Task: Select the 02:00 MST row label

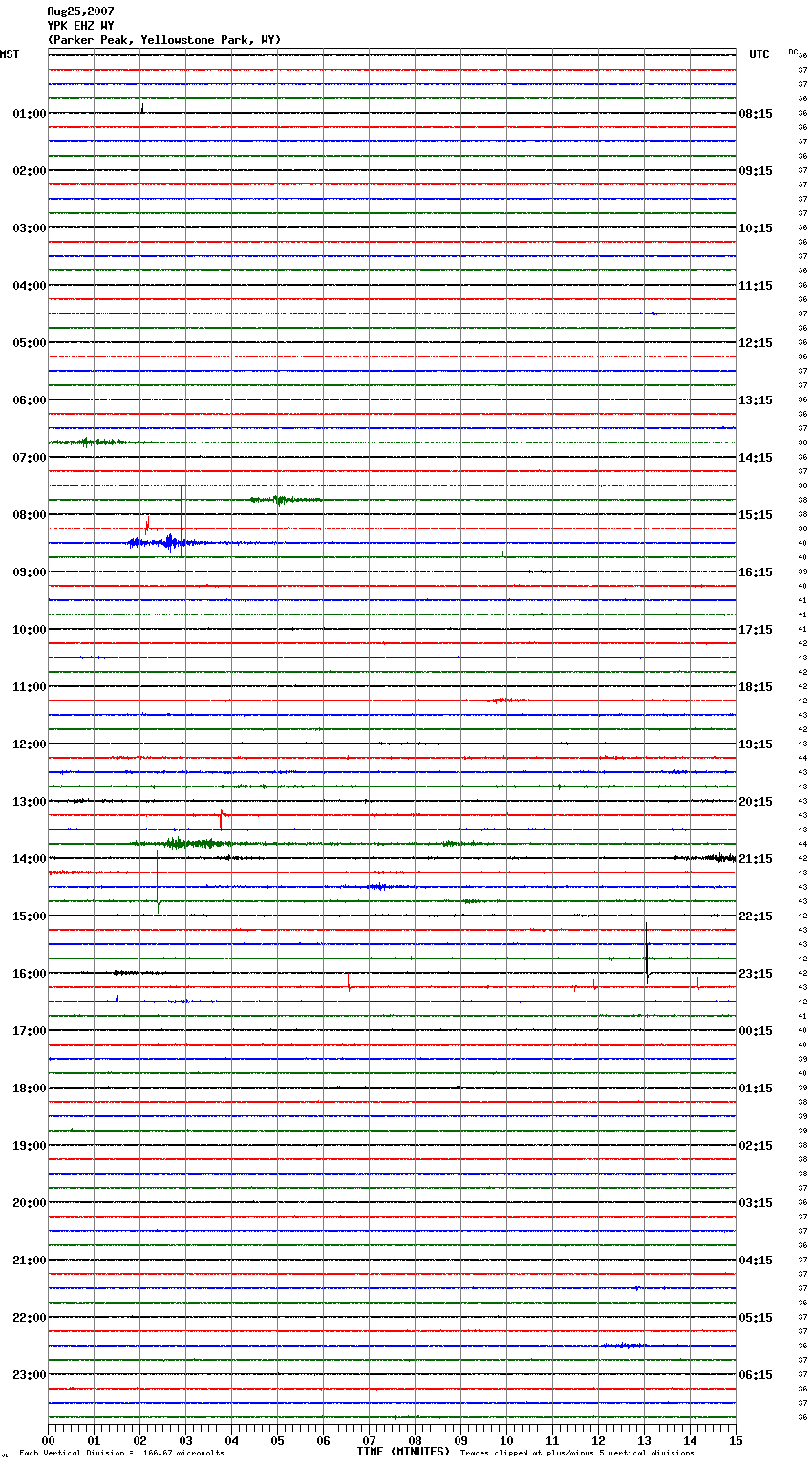Action: click(30, 171)
